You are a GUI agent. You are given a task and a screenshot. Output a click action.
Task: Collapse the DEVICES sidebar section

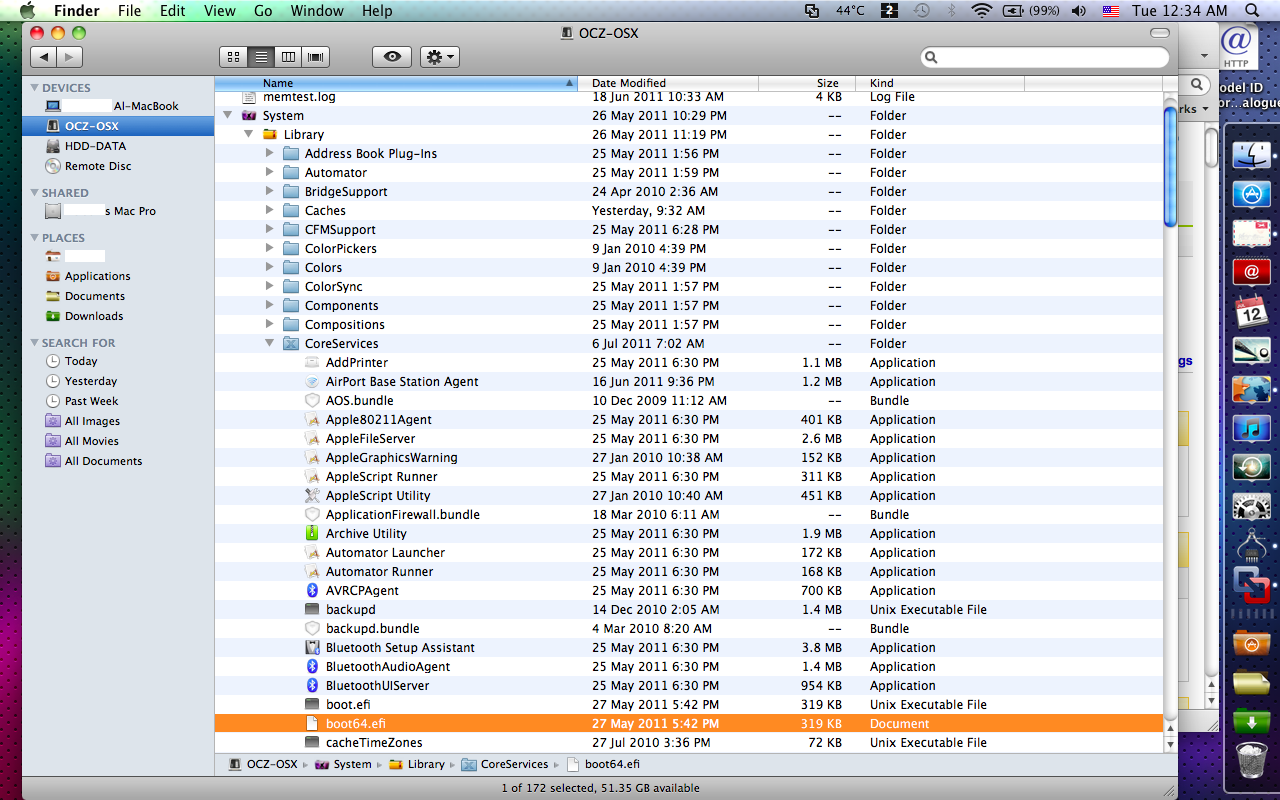34,88
